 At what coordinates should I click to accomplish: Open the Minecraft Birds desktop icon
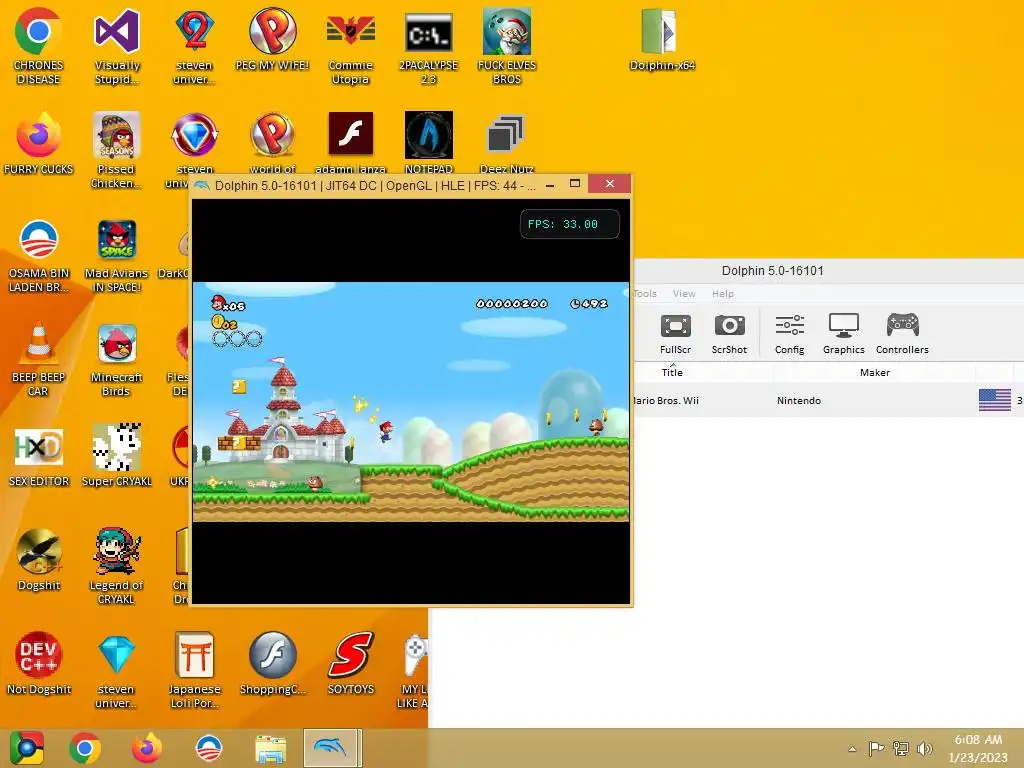pos(116,359)
